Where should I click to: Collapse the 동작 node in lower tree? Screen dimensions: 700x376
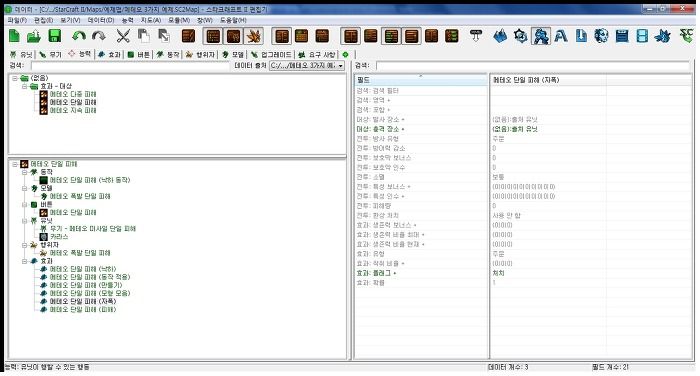coord(25,172)
